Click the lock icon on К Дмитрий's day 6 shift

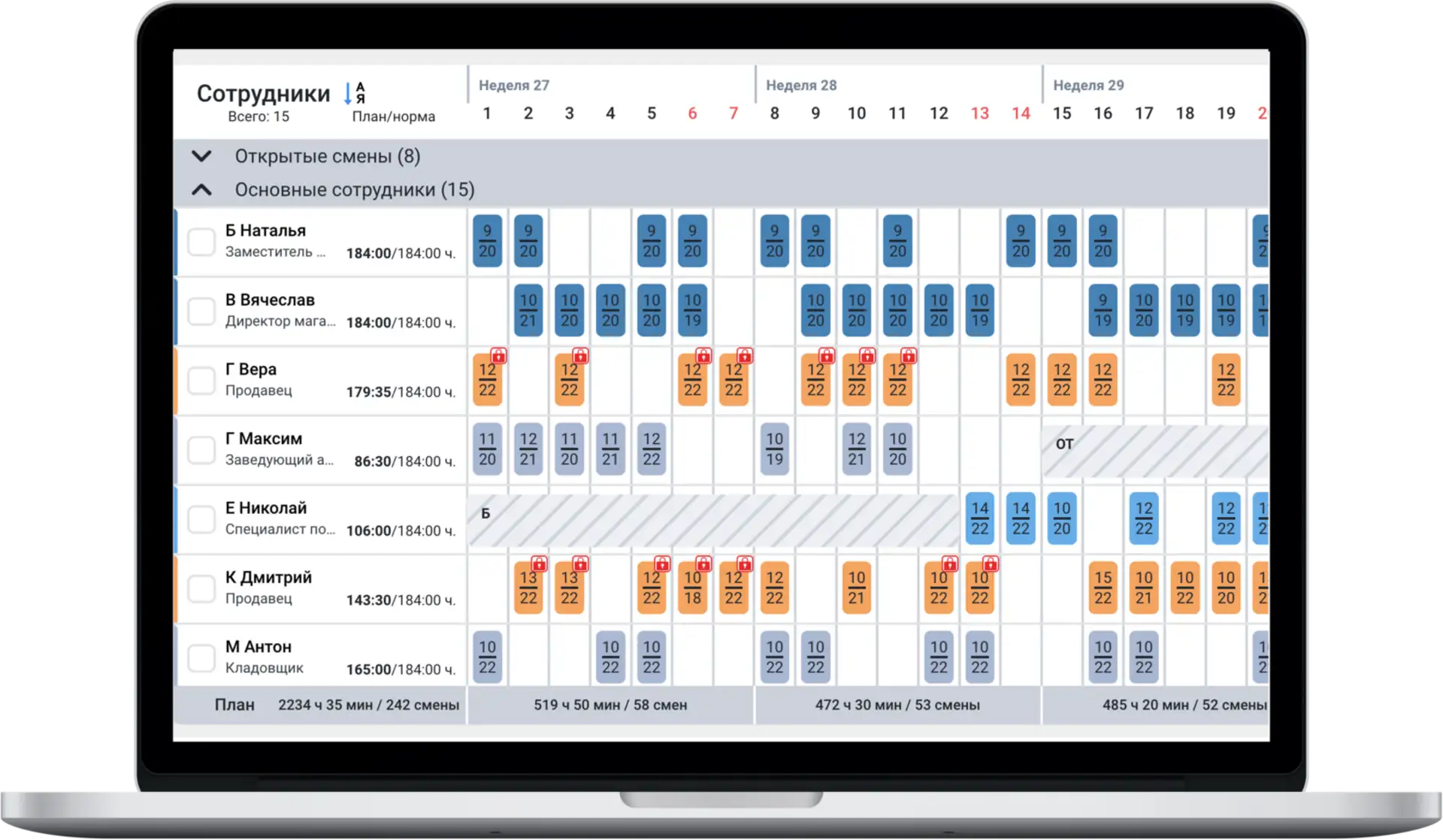[703, 564]
